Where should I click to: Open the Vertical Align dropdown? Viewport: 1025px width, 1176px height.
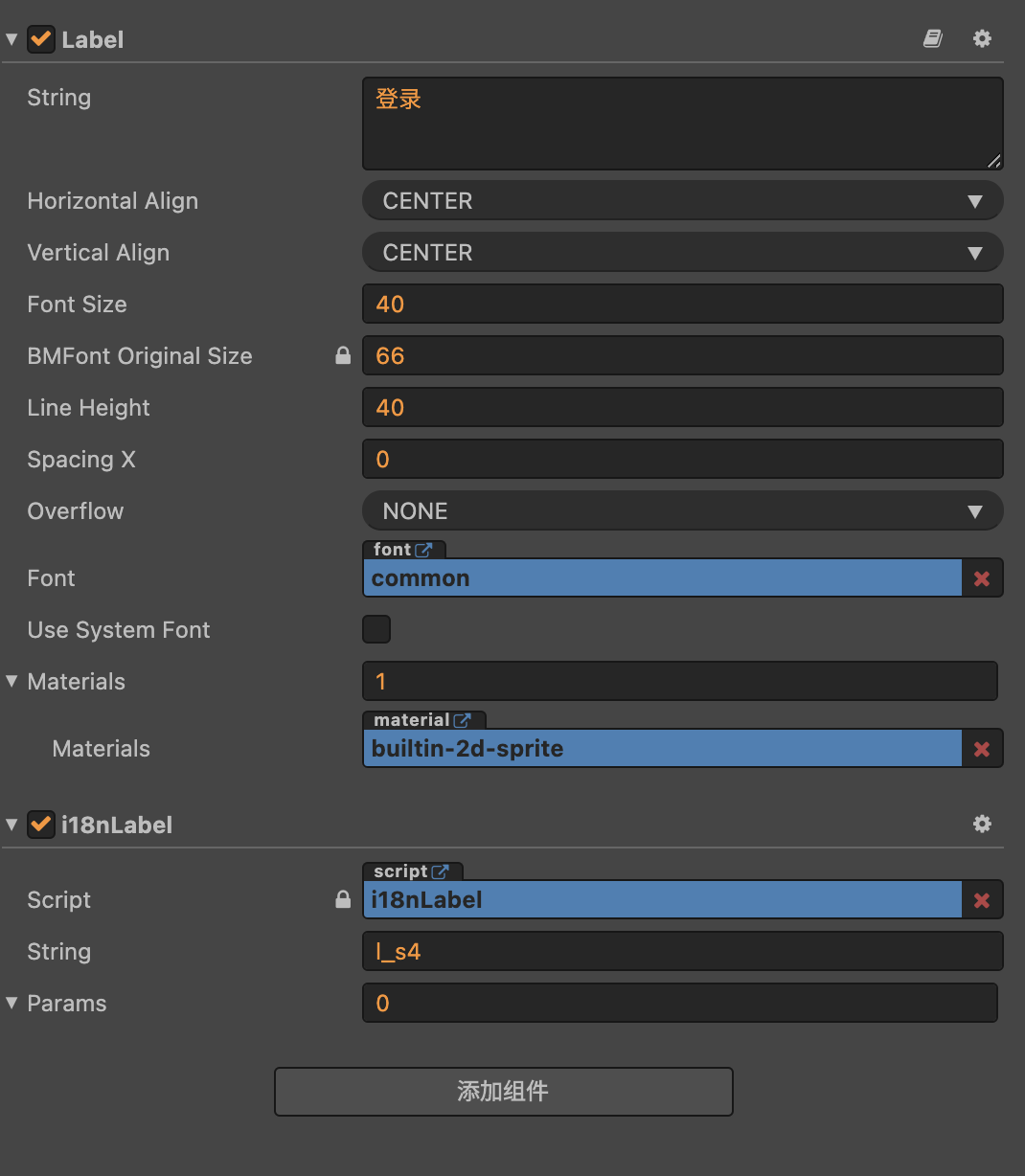click(x=682, y=253)
